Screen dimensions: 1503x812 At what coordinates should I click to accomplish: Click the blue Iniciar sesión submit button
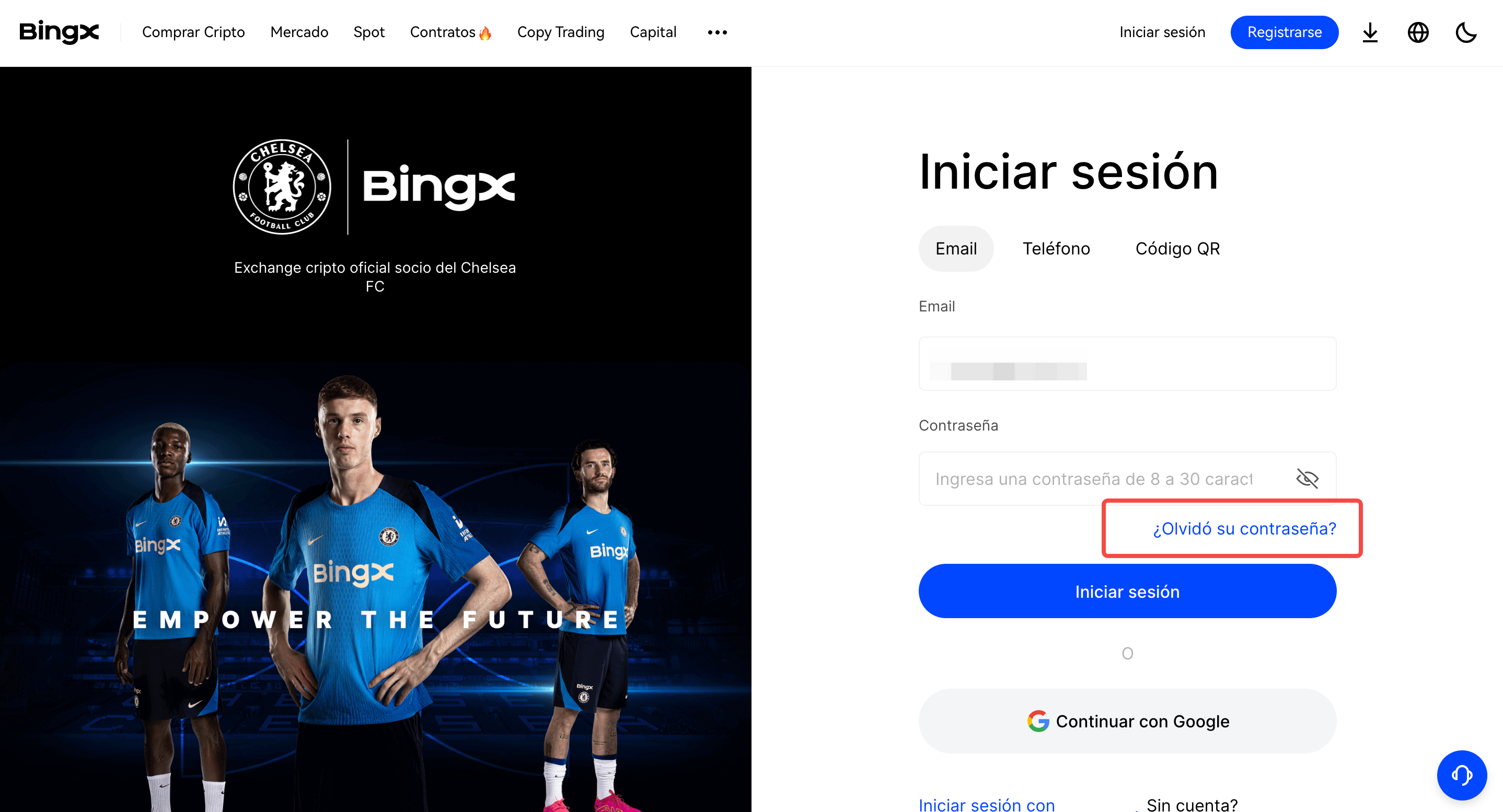[1127, 591]
